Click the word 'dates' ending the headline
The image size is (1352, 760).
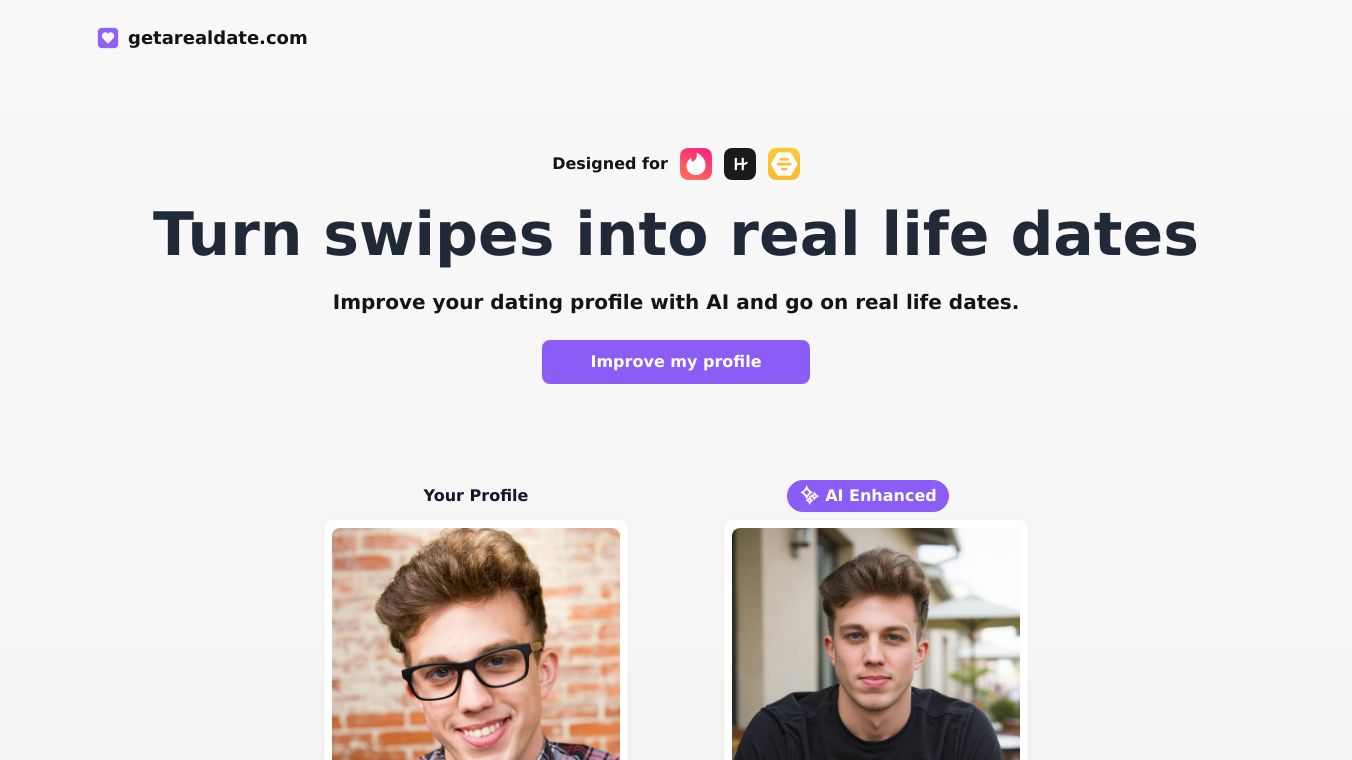(x=1104, y=234)
